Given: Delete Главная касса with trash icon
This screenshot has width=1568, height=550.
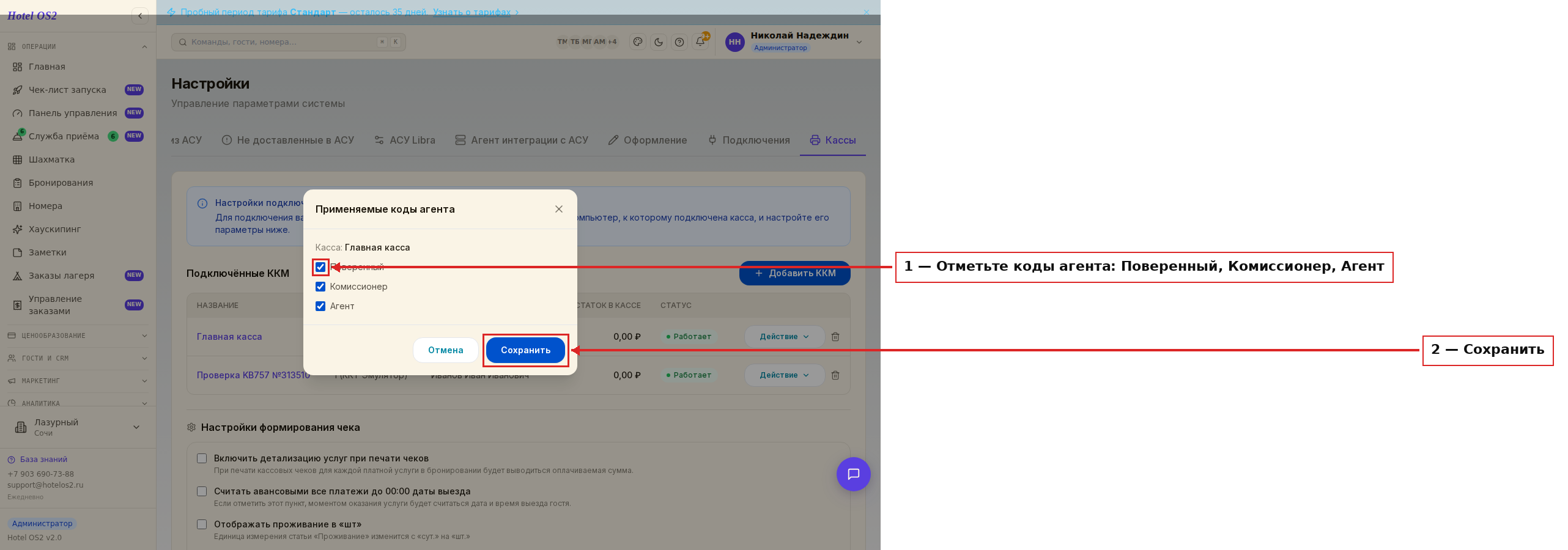Looking at the screenshot, I should tap(835, 337).
